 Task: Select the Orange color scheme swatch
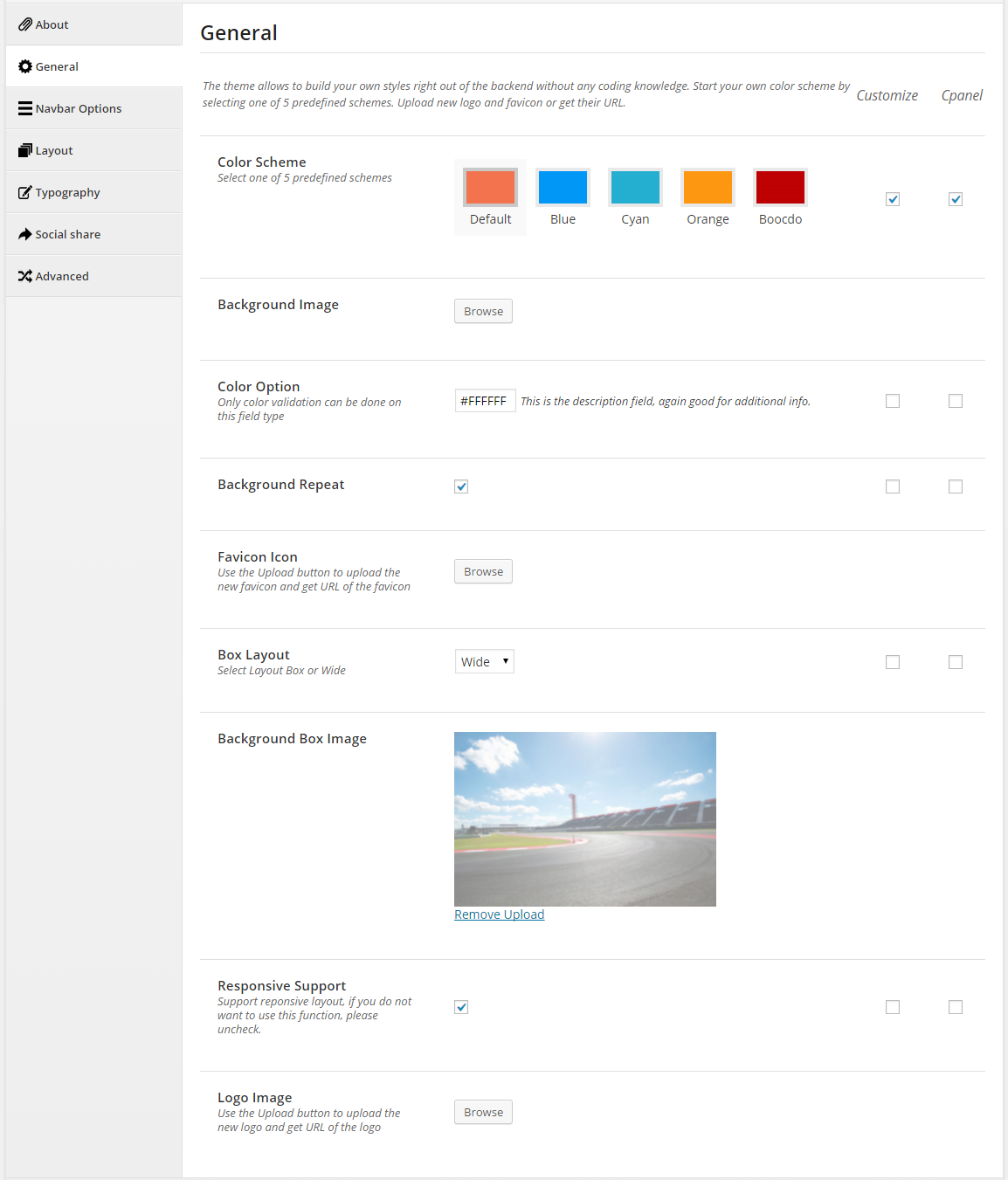708,187
